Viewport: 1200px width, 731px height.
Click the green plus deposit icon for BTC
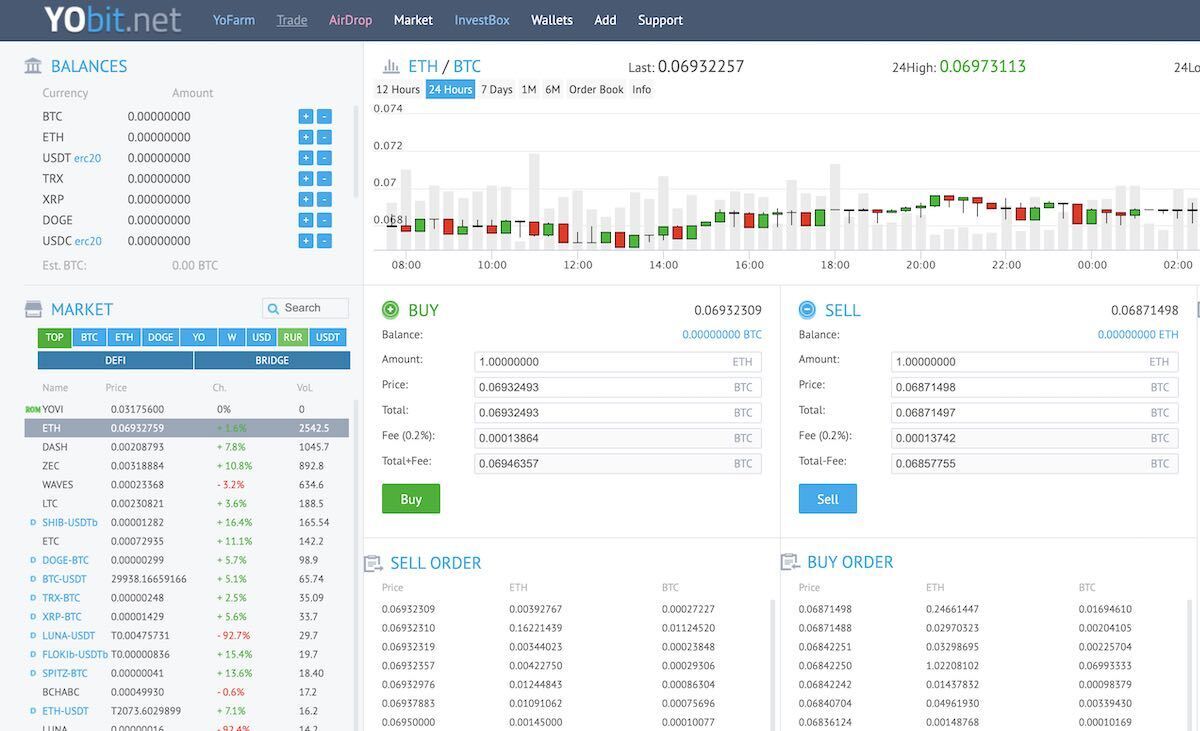[x=304, y=116]
